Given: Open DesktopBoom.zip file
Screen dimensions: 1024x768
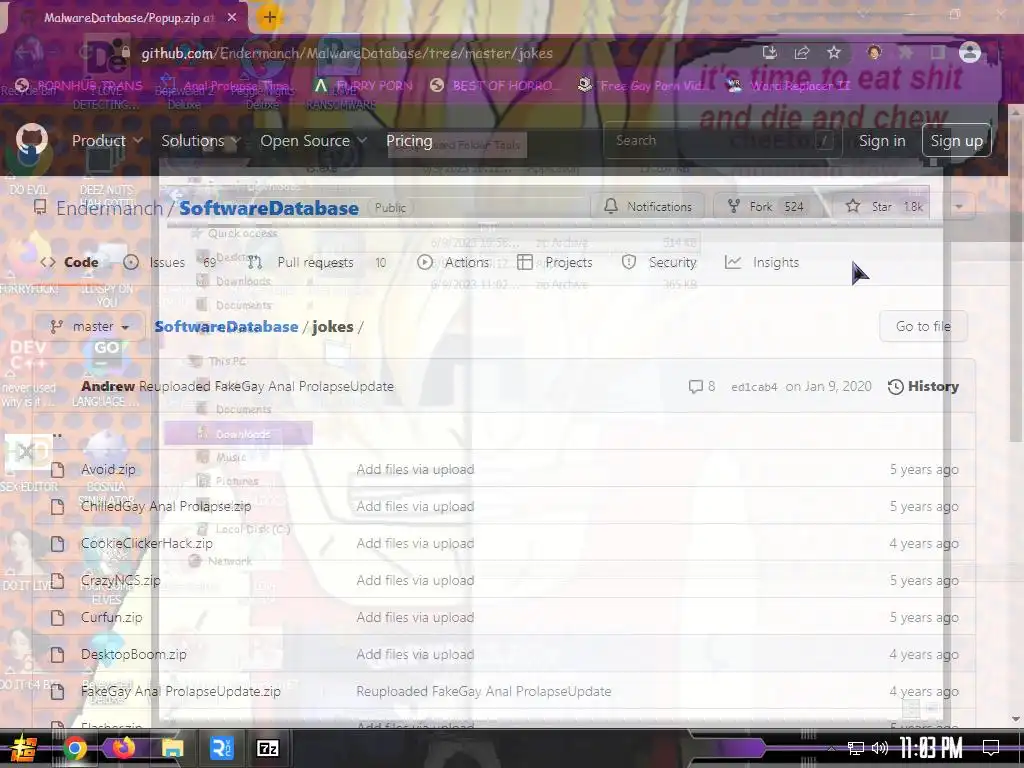Looking at the screenshot, I should coord(134,654).
